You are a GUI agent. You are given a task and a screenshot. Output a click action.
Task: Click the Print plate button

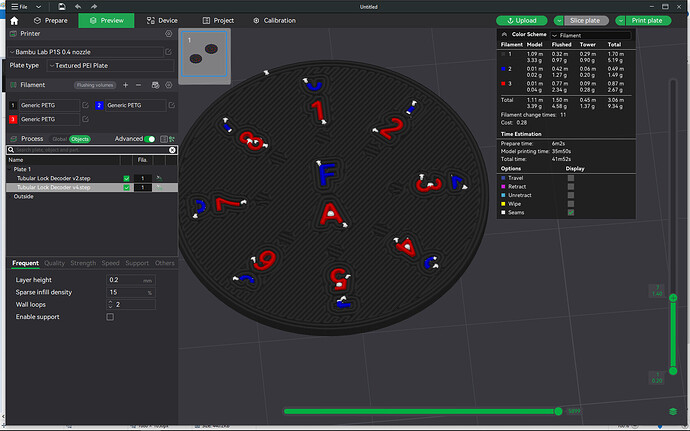point(648,21)
